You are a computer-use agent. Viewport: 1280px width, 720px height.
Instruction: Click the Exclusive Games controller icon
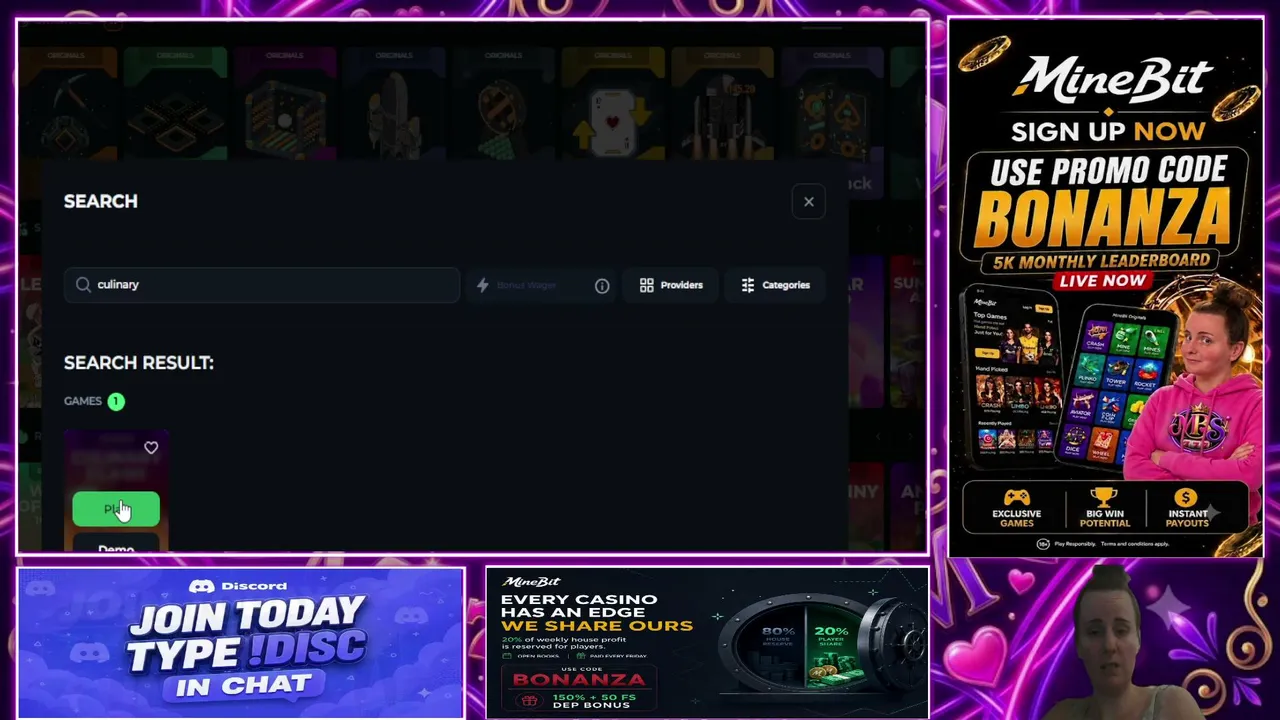point(1017,497)
